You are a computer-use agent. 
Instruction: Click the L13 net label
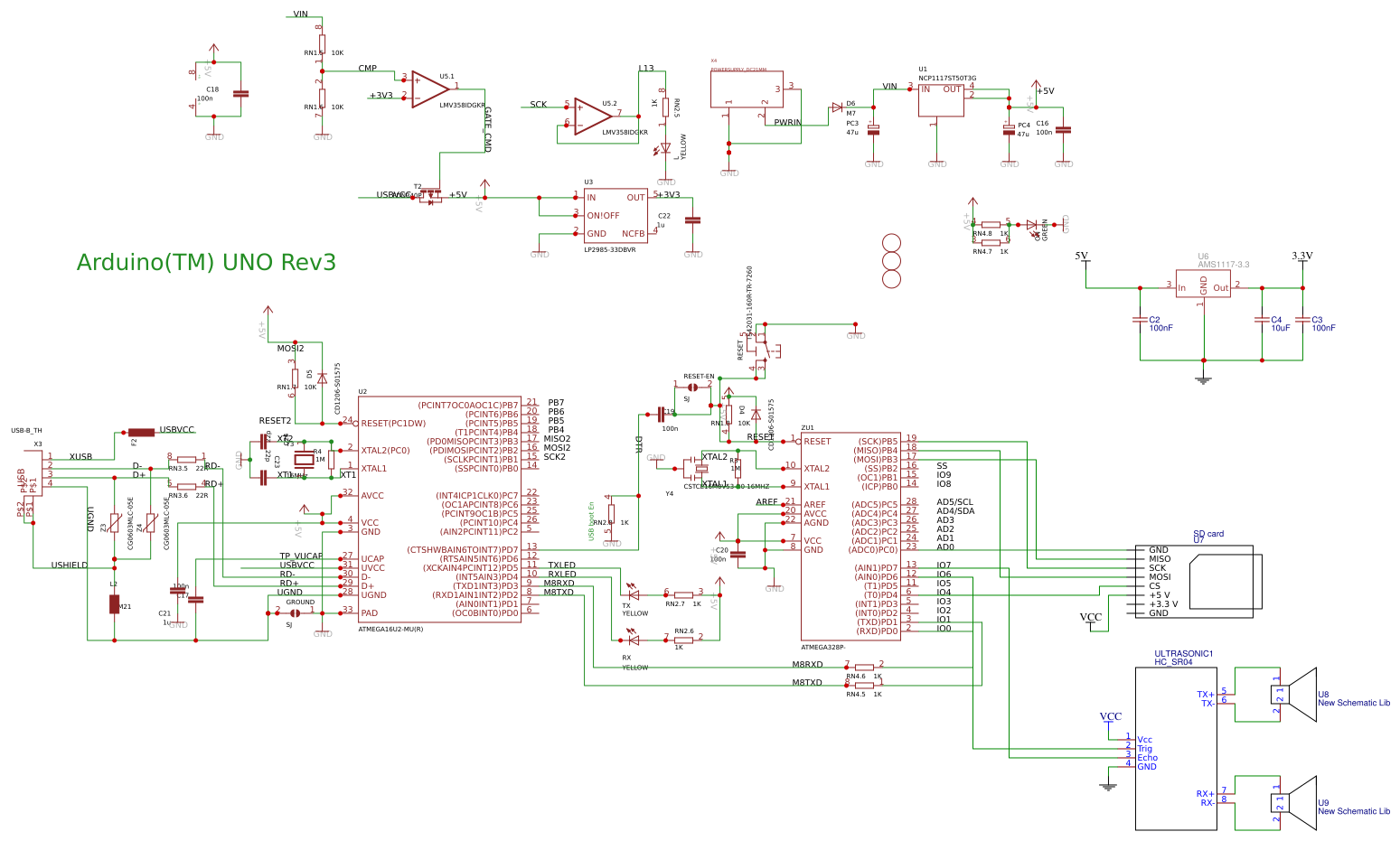[x=646, y=68]
